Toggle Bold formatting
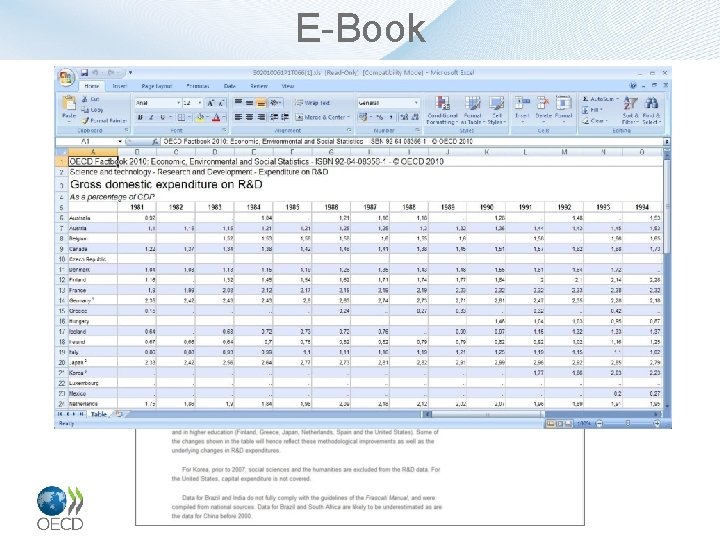The height and width of the screenshot is (540, 720). click(140, 118)
